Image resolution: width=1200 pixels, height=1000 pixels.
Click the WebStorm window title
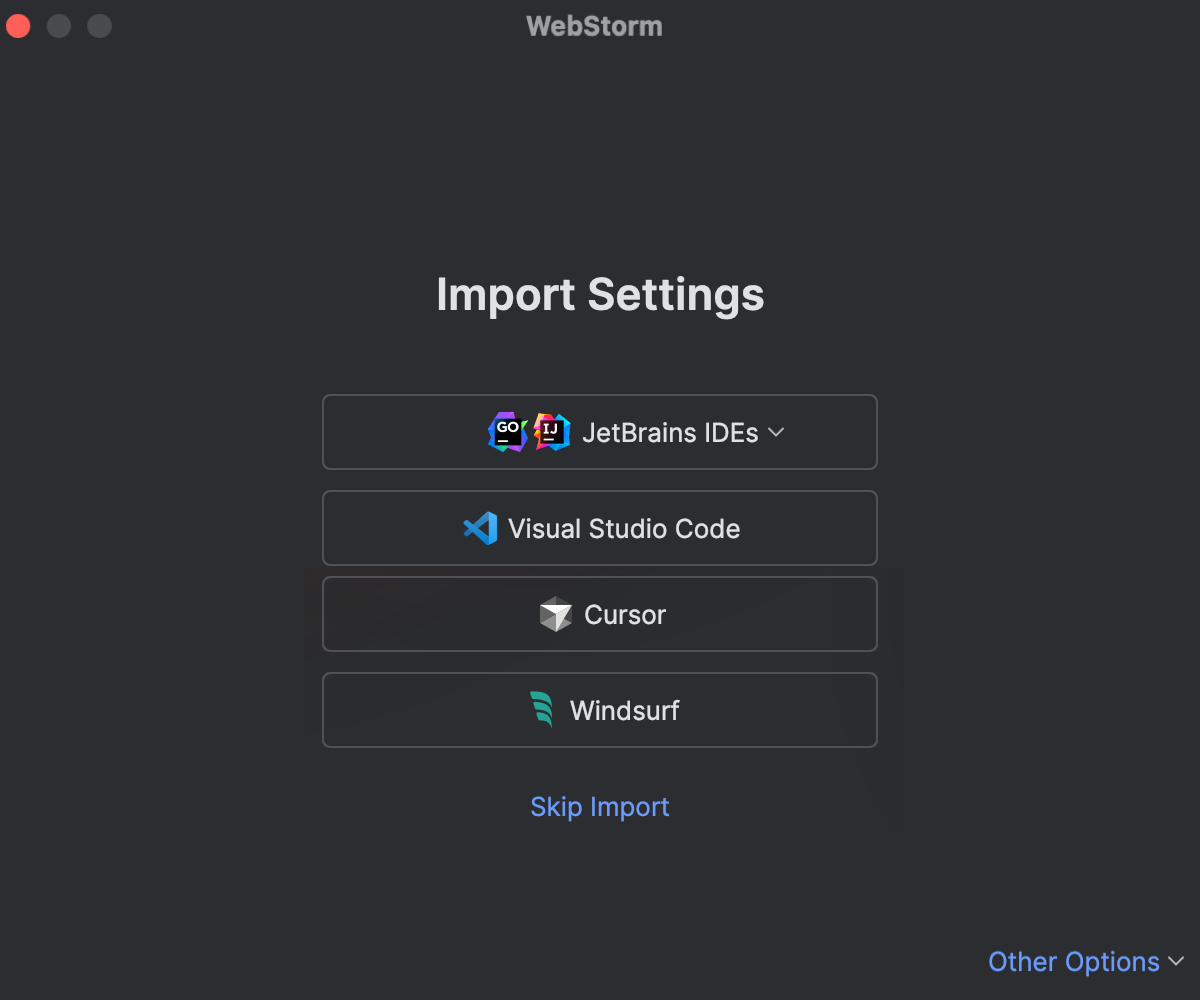point(594,26)
